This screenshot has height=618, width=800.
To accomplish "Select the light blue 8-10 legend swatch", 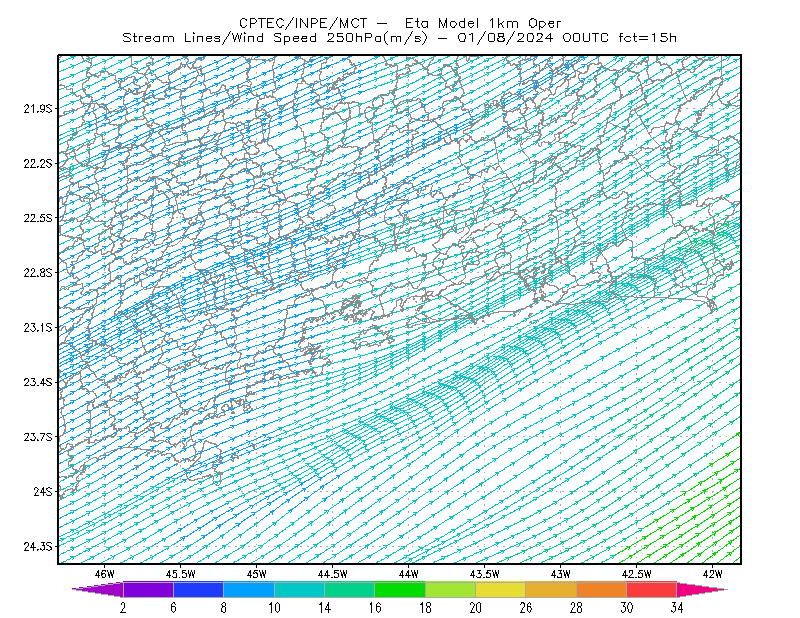I will pos(249,589).
